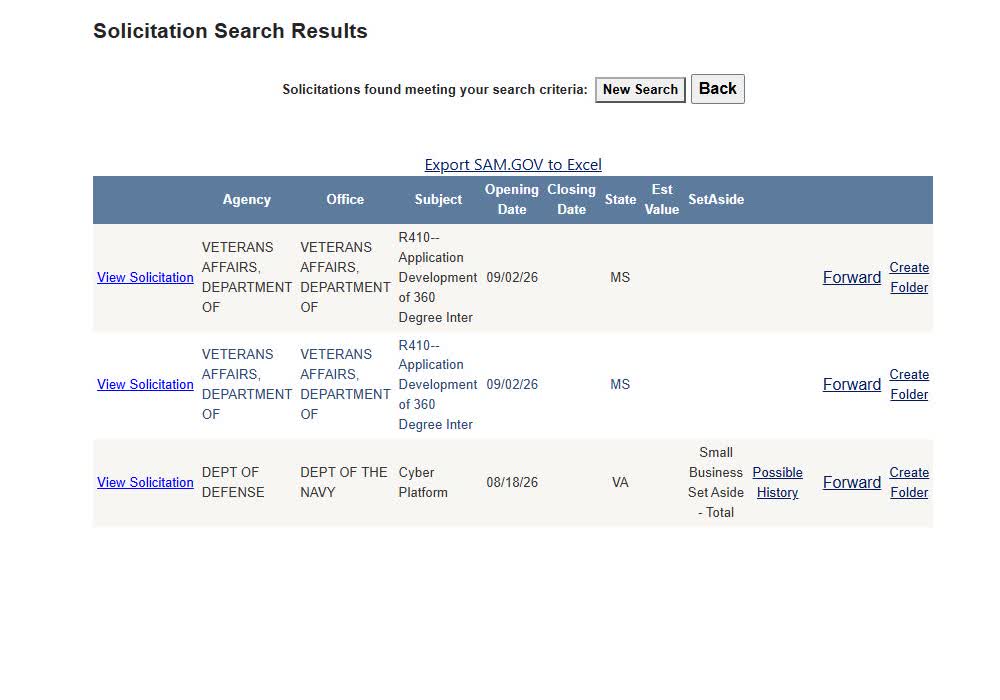Image resolution: width=1000 pixels, height=700 pixels.
Task: Click the Closing Date column header
Action: tap(571, 200)
